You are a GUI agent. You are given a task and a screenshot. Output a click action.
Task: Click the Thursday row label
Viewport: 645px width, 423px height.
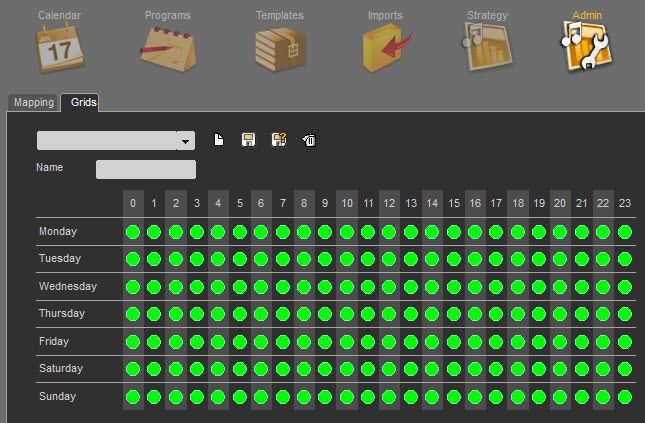[62, 314]
